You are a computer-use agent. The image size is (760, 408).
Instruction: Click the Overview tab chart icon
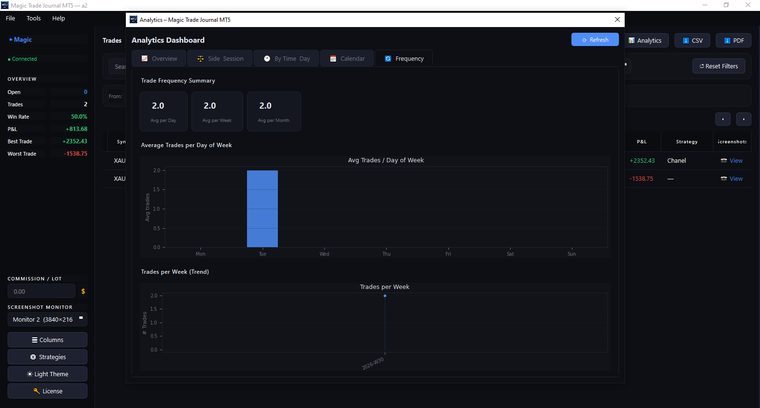pos(144,58)
